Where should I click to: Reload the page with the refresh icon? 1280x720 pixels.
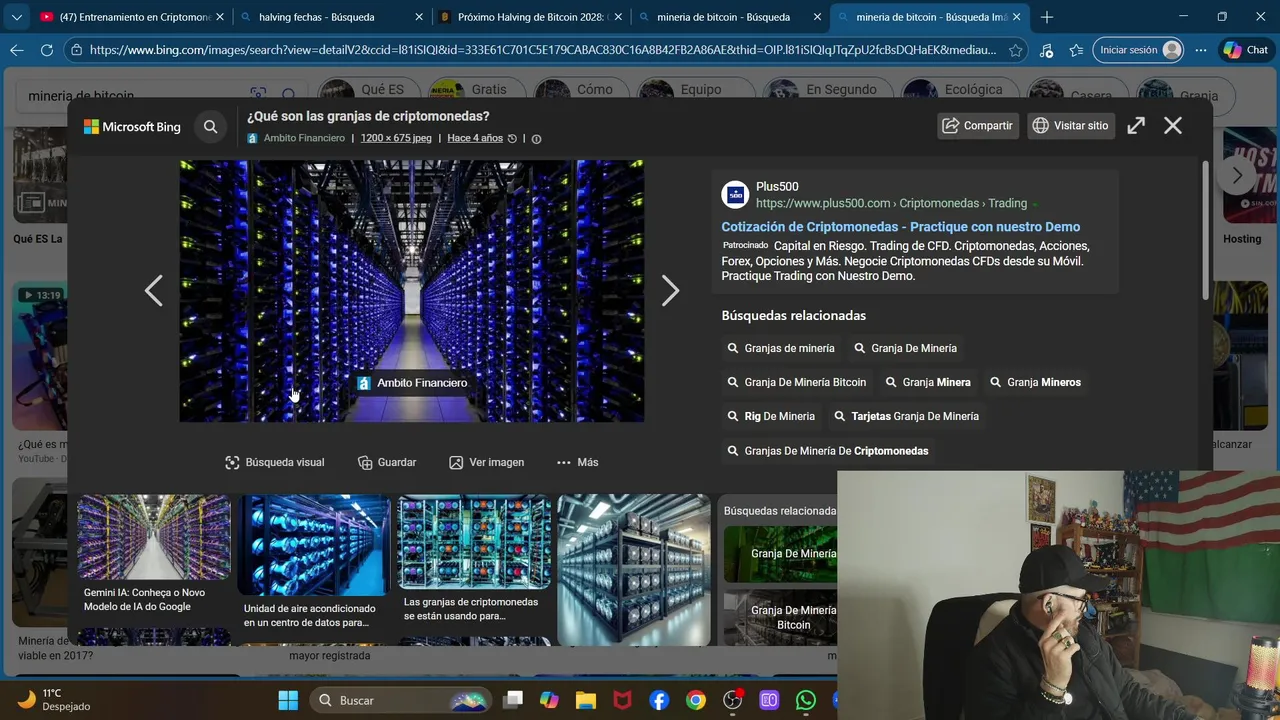point(47,50)
